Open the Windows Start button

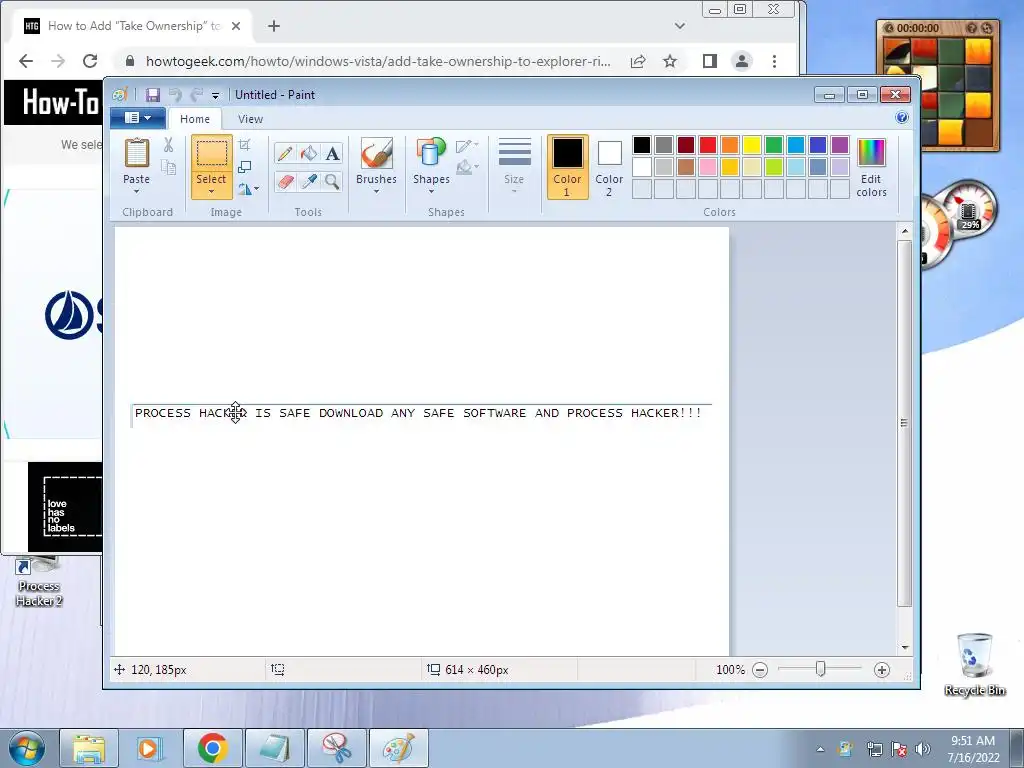tap(26, 748)
